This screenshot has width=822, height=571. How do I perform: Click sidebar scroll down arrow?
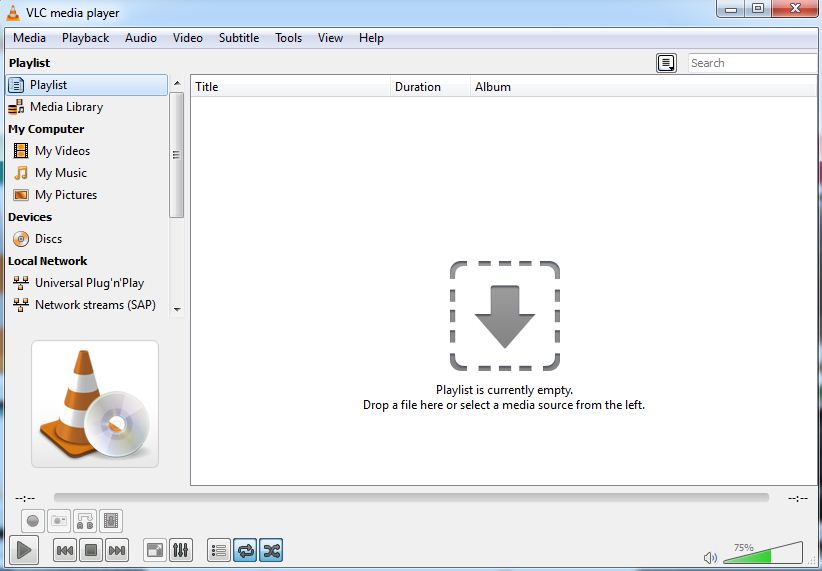(177, 309)
